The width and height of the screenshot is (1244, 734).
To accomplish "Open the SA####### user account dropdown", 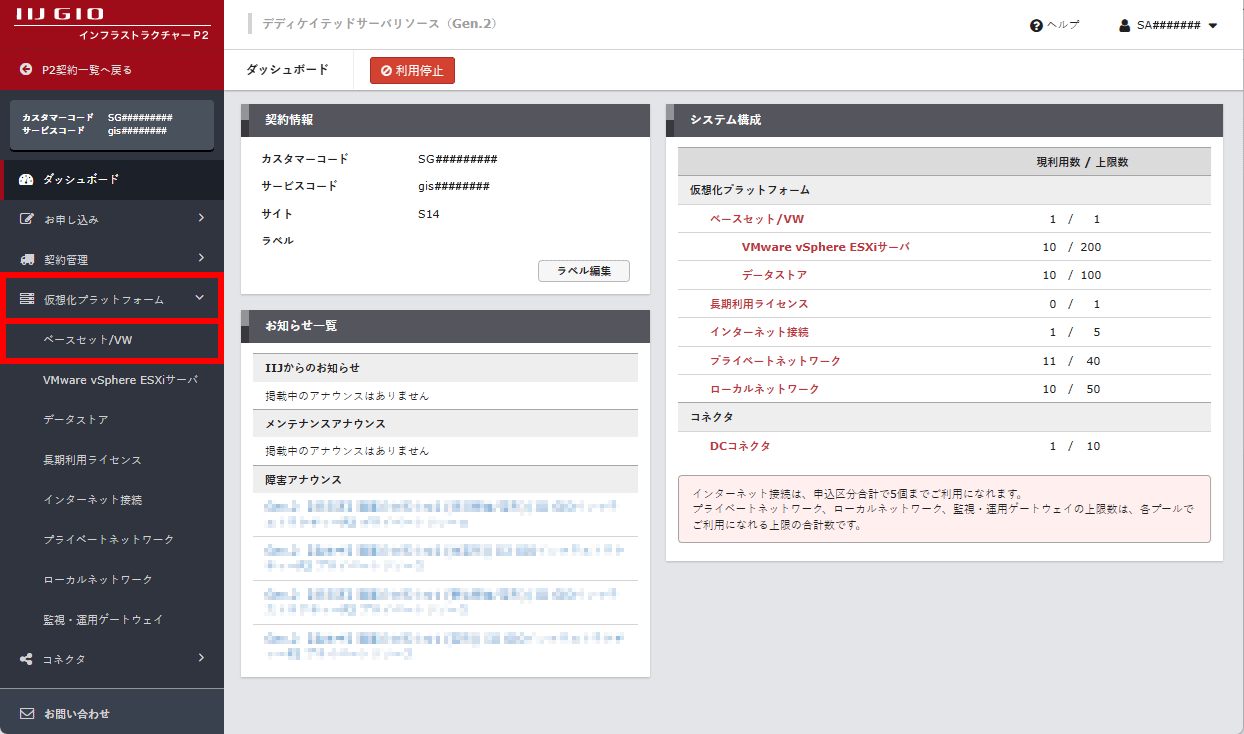I will click(x=1168, y=25).
